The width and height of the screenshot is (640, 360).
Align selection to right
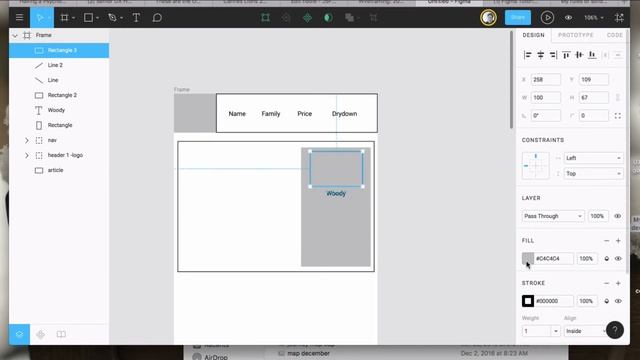click(x=553, y=55)
